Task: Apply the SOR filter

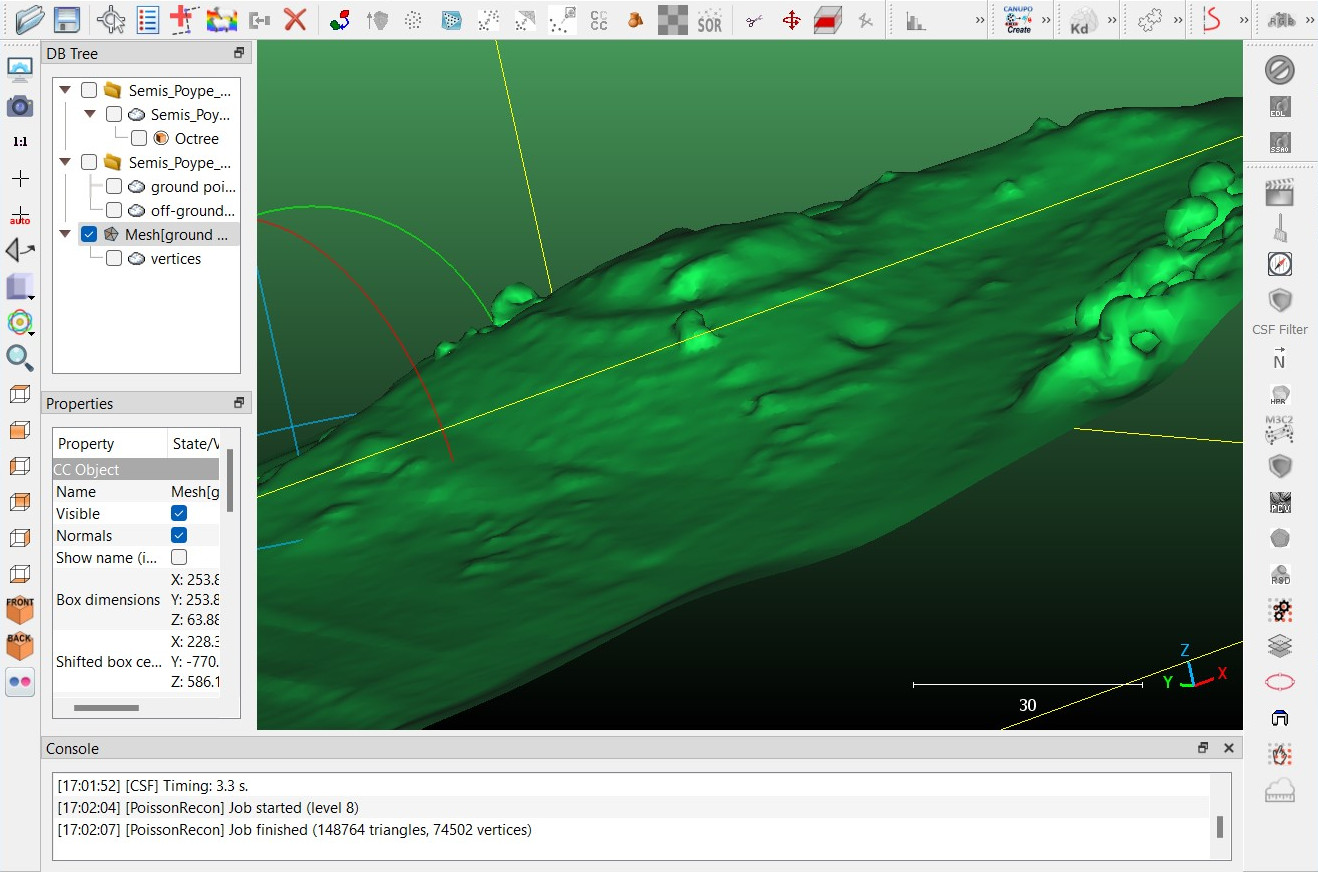Action: [x=710, y=19]
